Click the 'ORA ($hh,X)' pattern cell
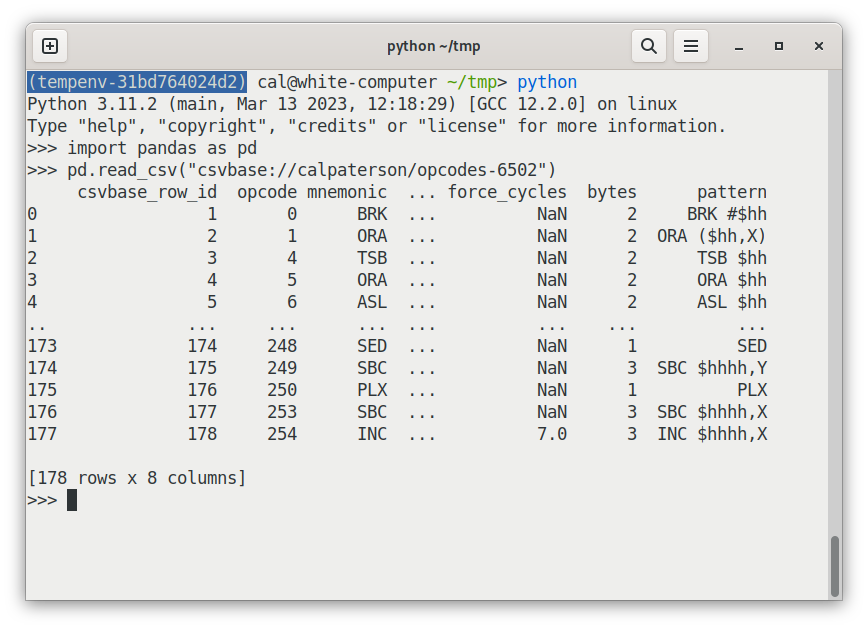 tap(712, 236)
